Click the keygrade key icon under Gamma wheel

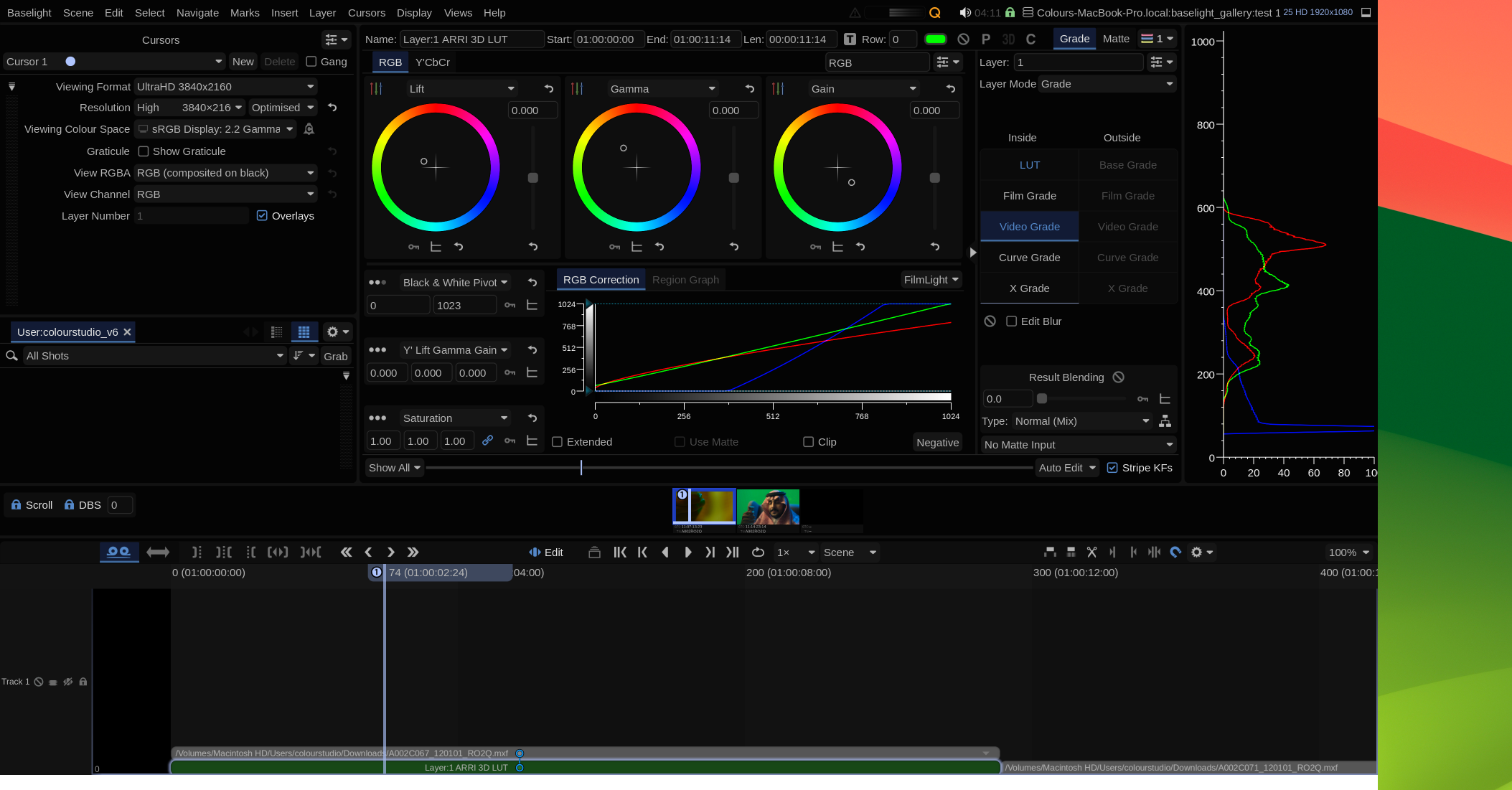[x=614, y=246]
